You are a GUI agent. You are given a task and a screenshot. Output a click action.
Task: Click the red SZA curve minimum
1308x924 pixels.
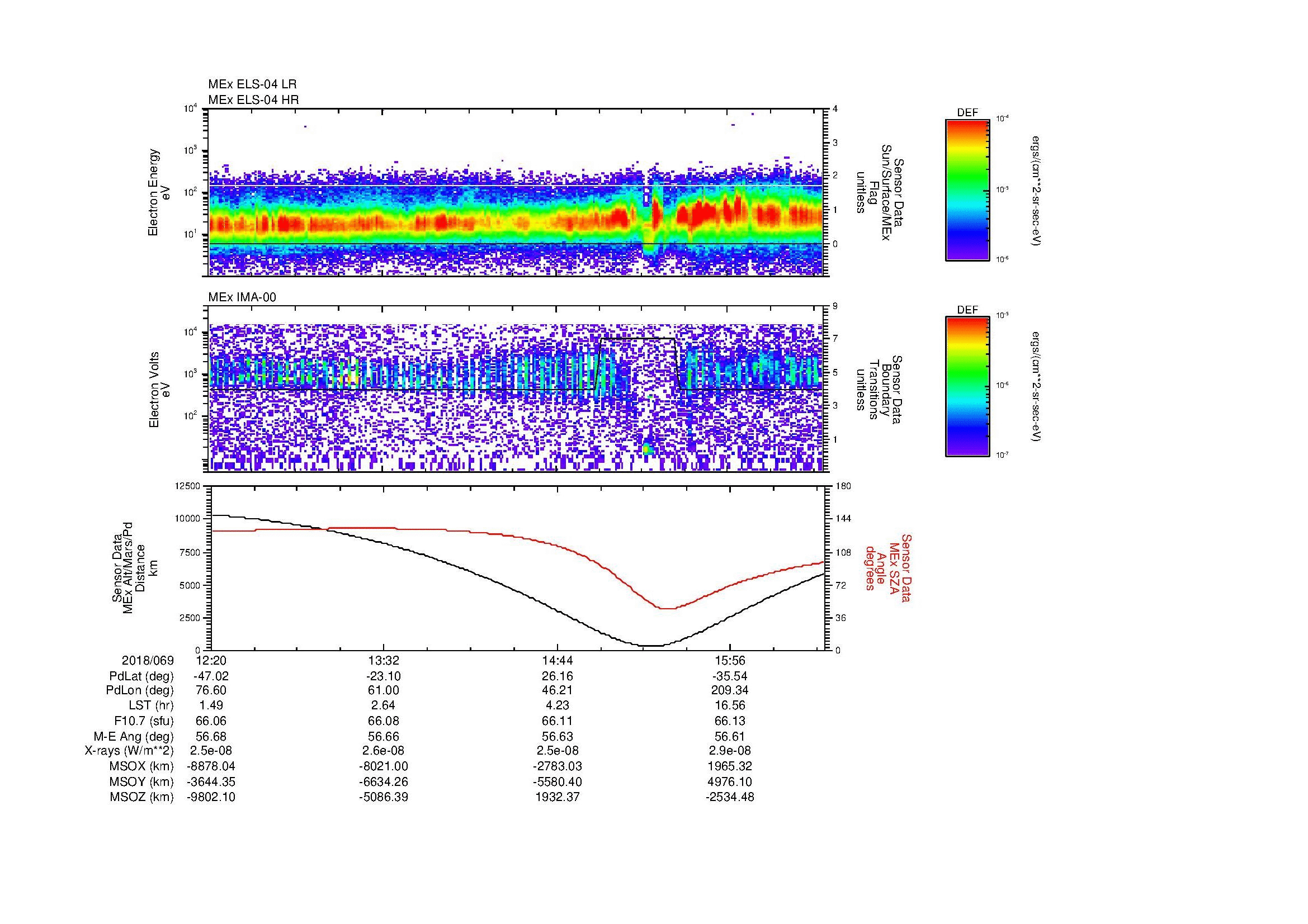[668, 608]
